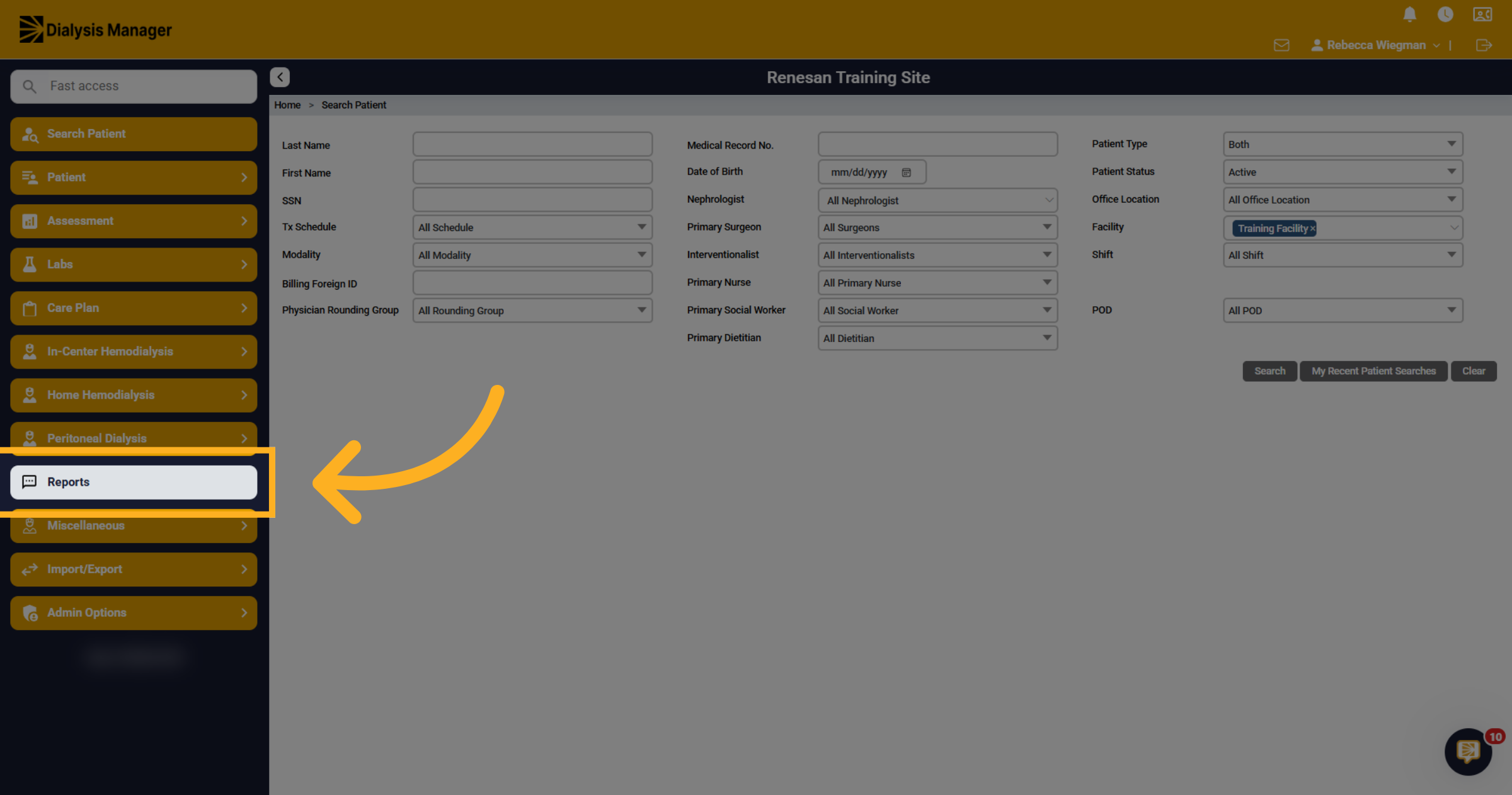Open the Office Location dropdown

tap(1343, 200)
